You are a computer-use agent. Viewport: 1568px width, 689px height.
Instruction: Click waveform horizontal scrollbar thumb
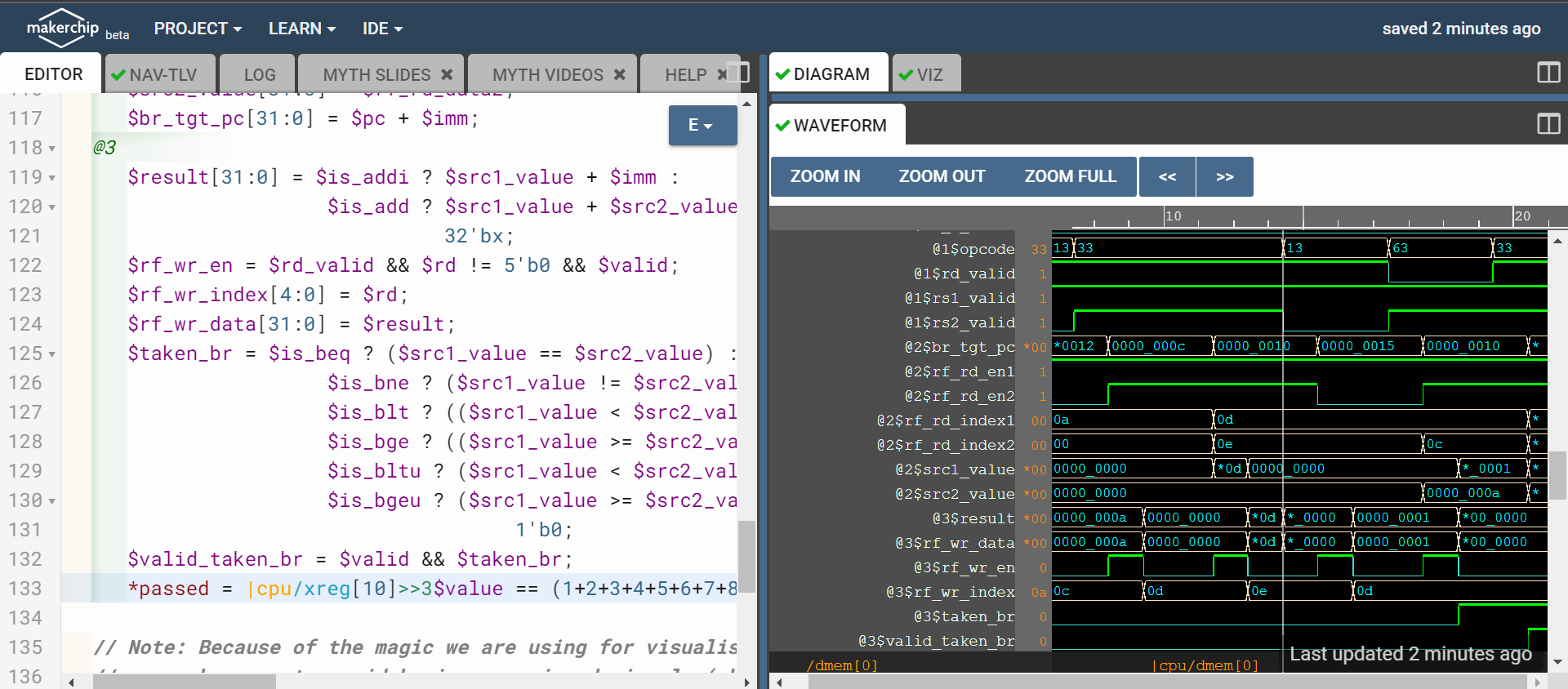click(1169, 682)
